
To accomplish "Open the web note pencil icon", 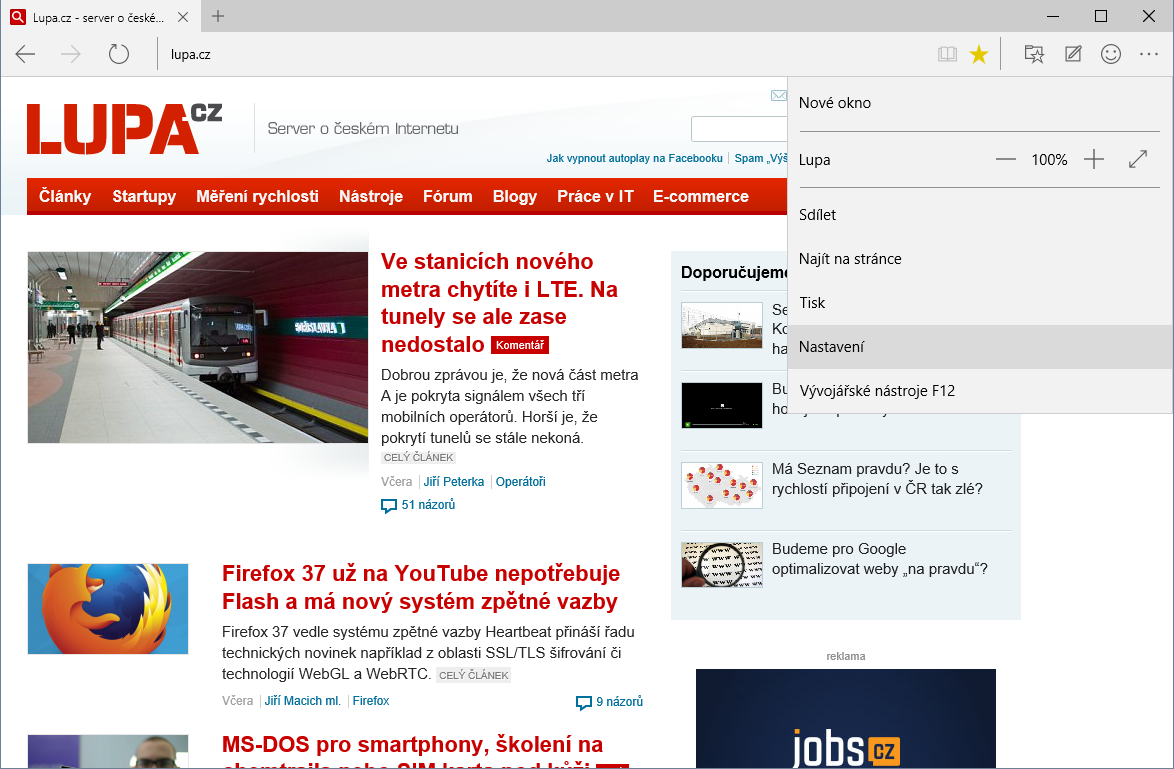I will point(1073,54).
